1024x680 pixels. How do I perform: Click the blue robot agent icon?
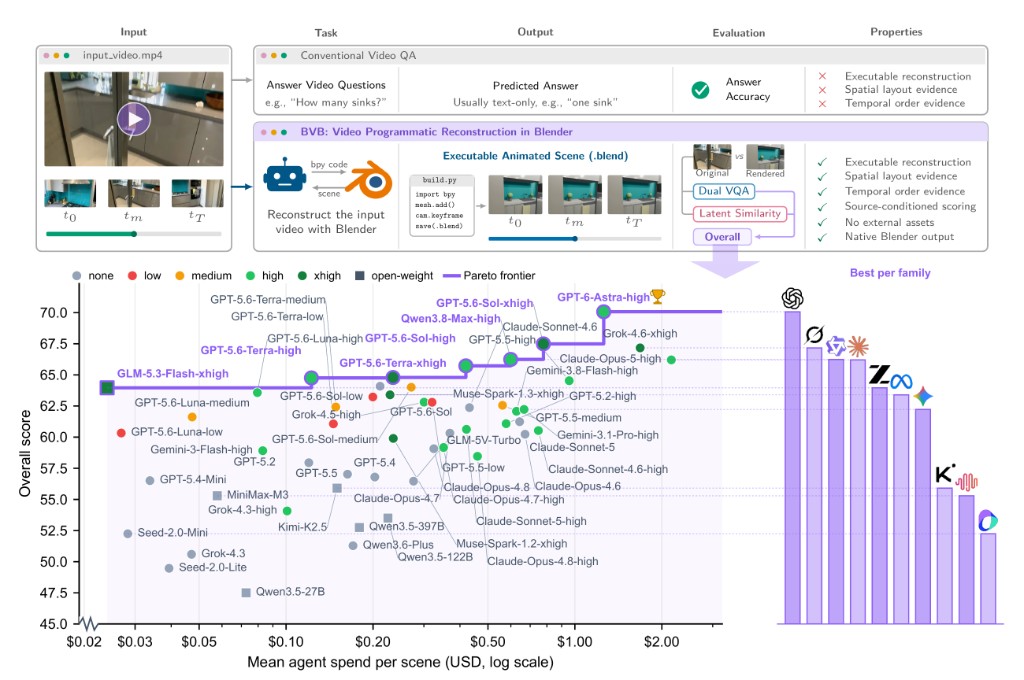[x=285, y=176]
